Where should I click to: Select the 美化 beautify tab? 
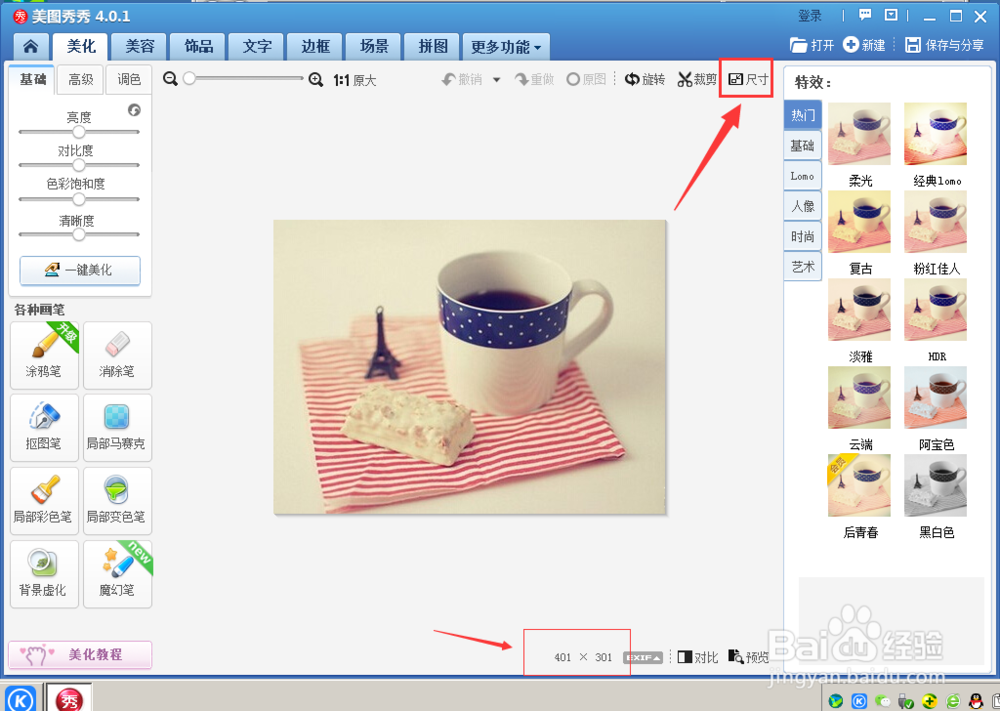(81, 46)
